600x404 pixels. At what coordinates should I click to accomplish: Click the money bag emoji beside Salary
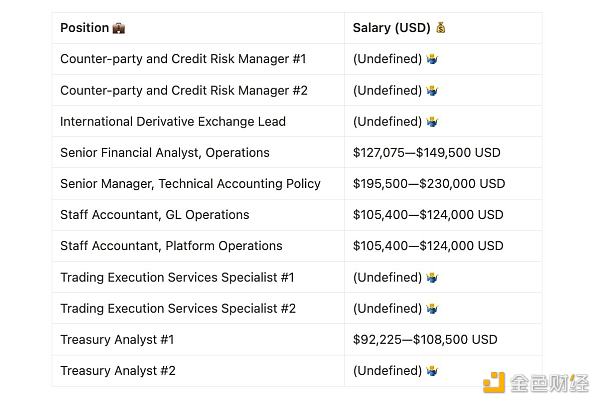(441, 28)
